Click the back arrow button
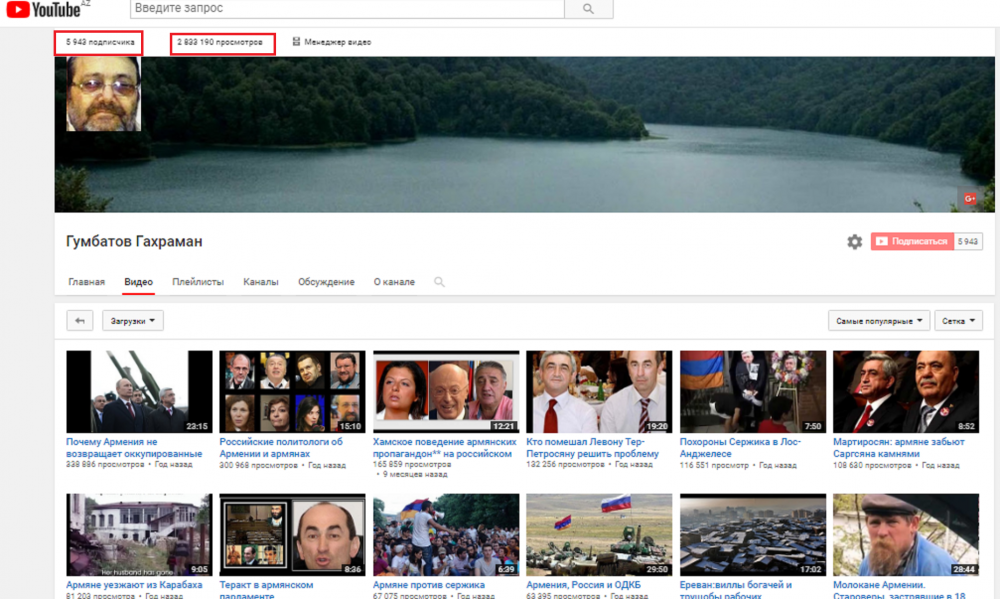Viewport: 1000px width, 599px height. click(80, 321)
